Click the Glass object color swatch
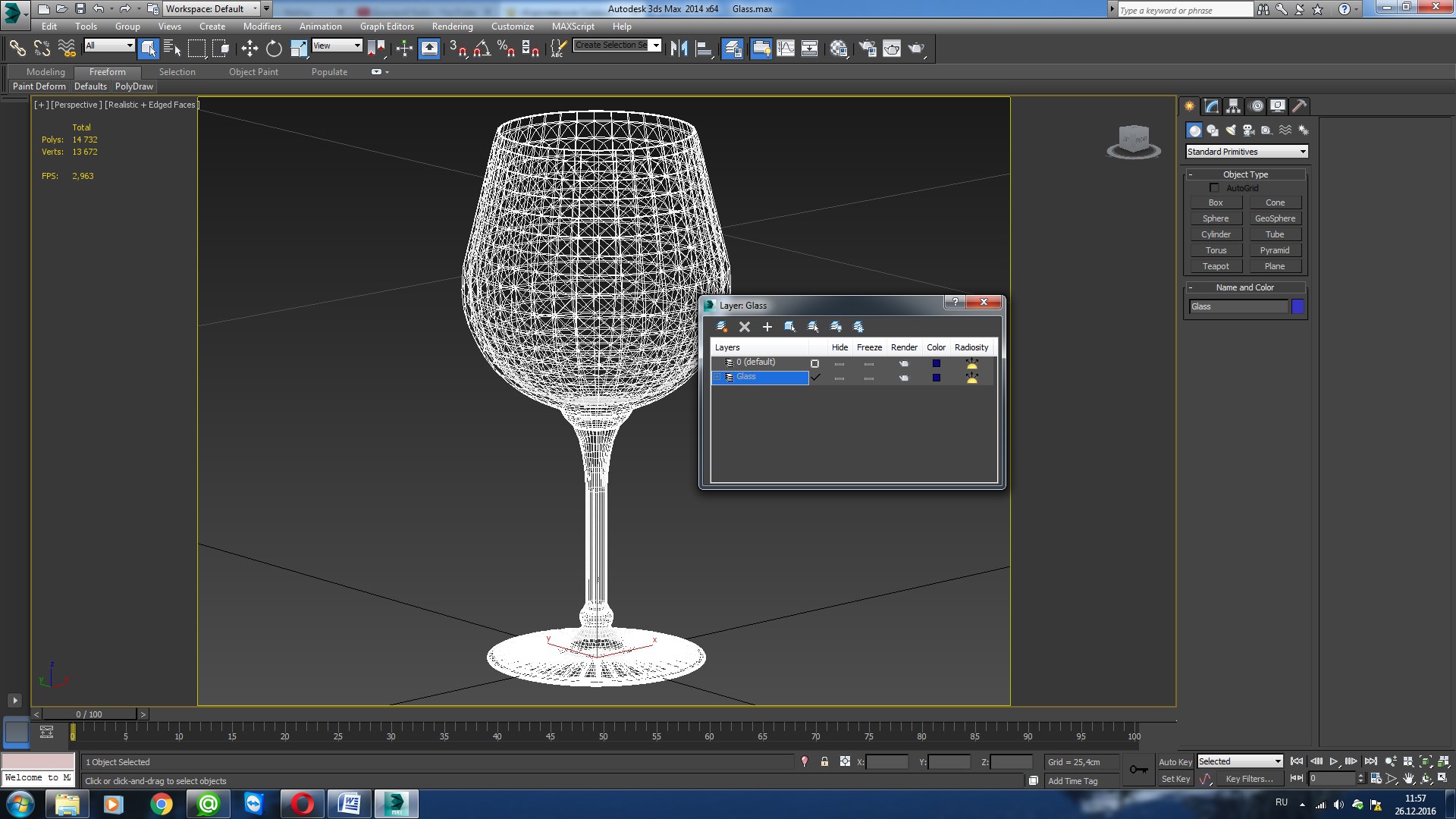Viewport: 1456px width, 819px height. click(1298, 306)
